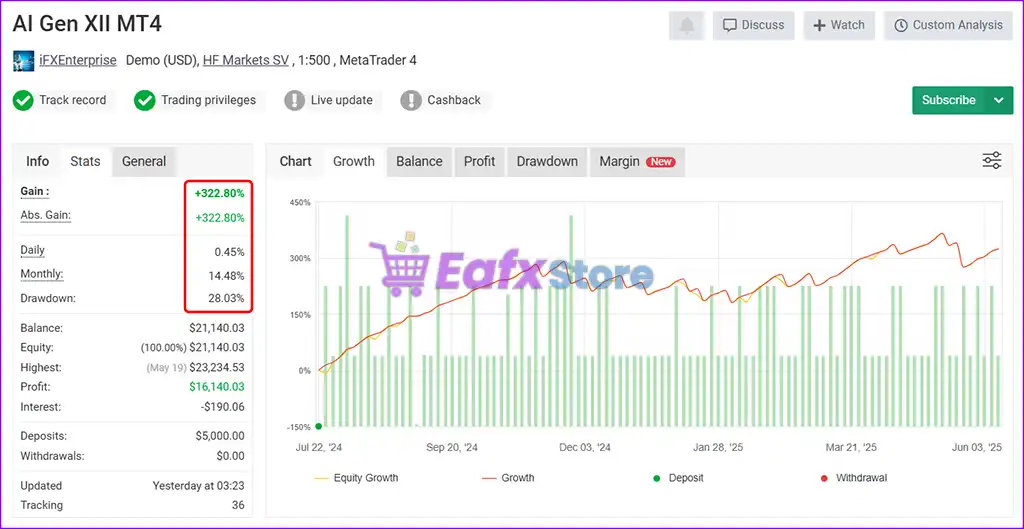Click the Monthly label

42,274
